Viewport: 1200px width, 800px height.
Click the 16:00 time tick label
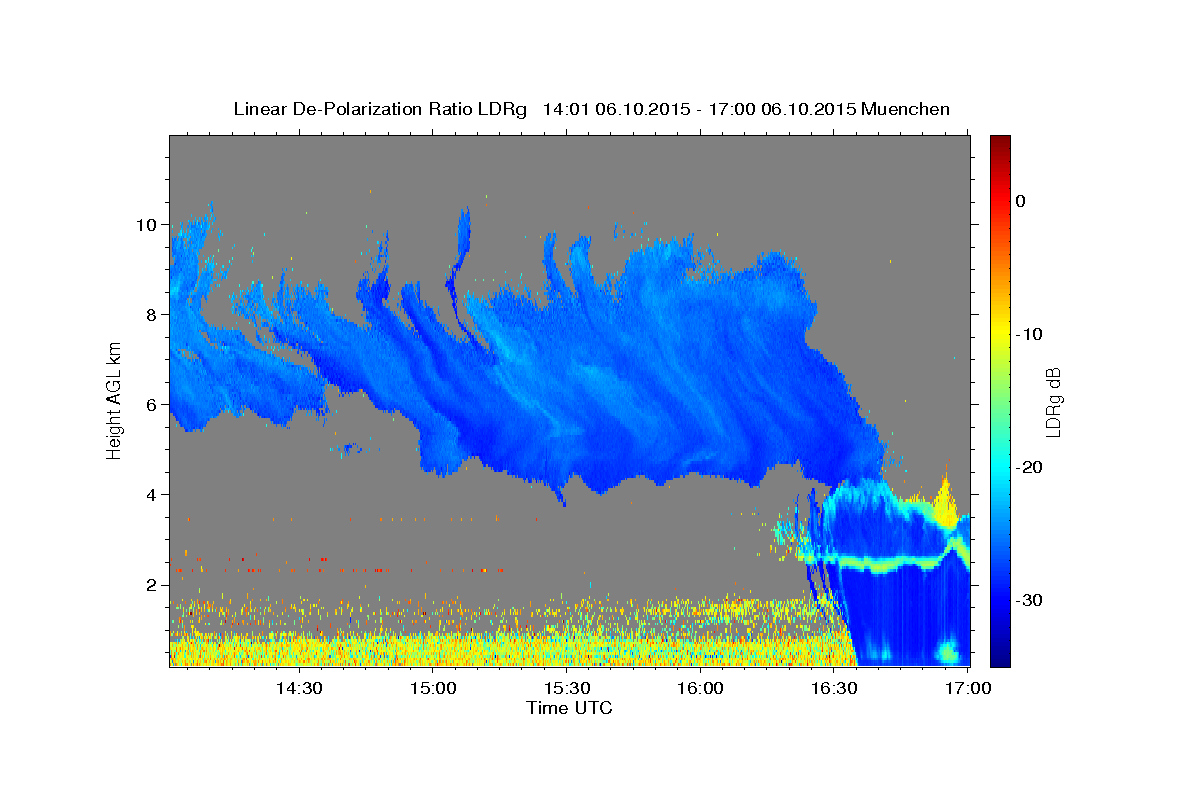[701, 689]
